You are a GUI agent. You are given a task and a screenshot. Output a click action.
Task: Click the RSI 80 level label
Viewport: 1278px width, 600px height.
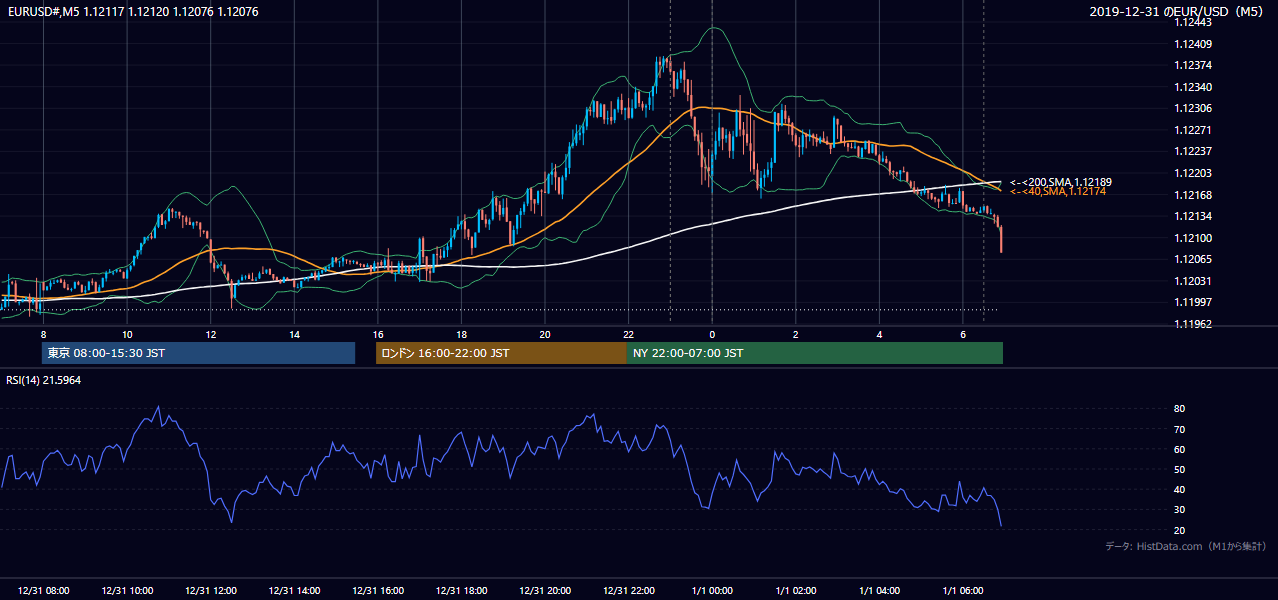[x=1179, y=409]
